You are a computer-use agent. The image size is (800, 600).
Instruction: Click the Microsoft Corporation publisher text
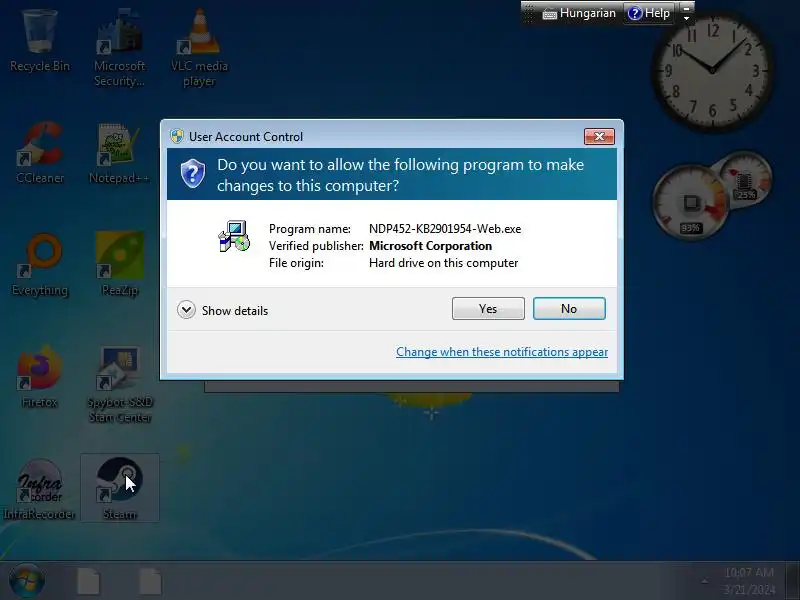430,246
